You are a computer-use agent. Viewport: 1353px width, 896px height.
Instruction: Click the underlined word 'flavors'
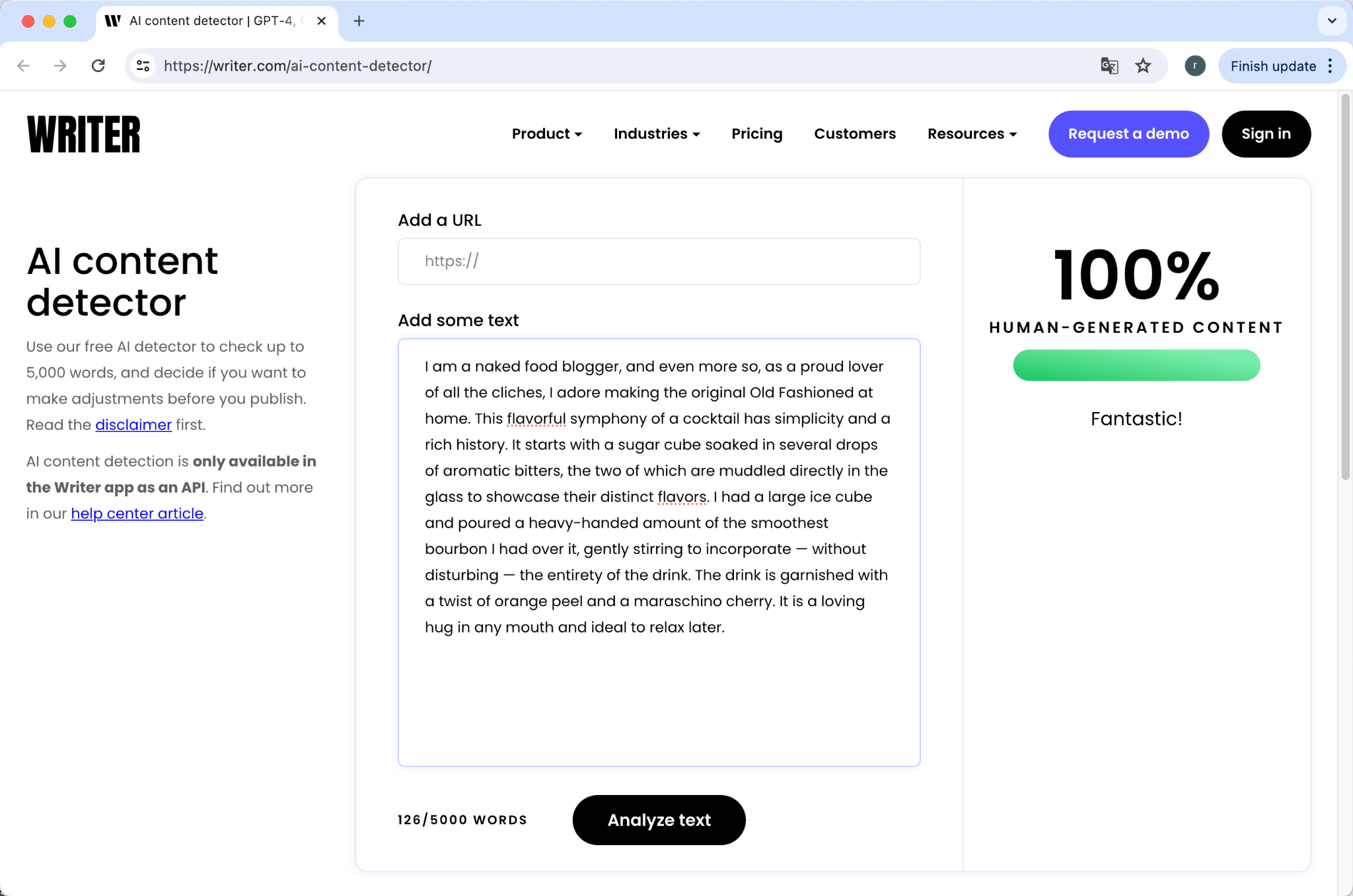(682, 497)
